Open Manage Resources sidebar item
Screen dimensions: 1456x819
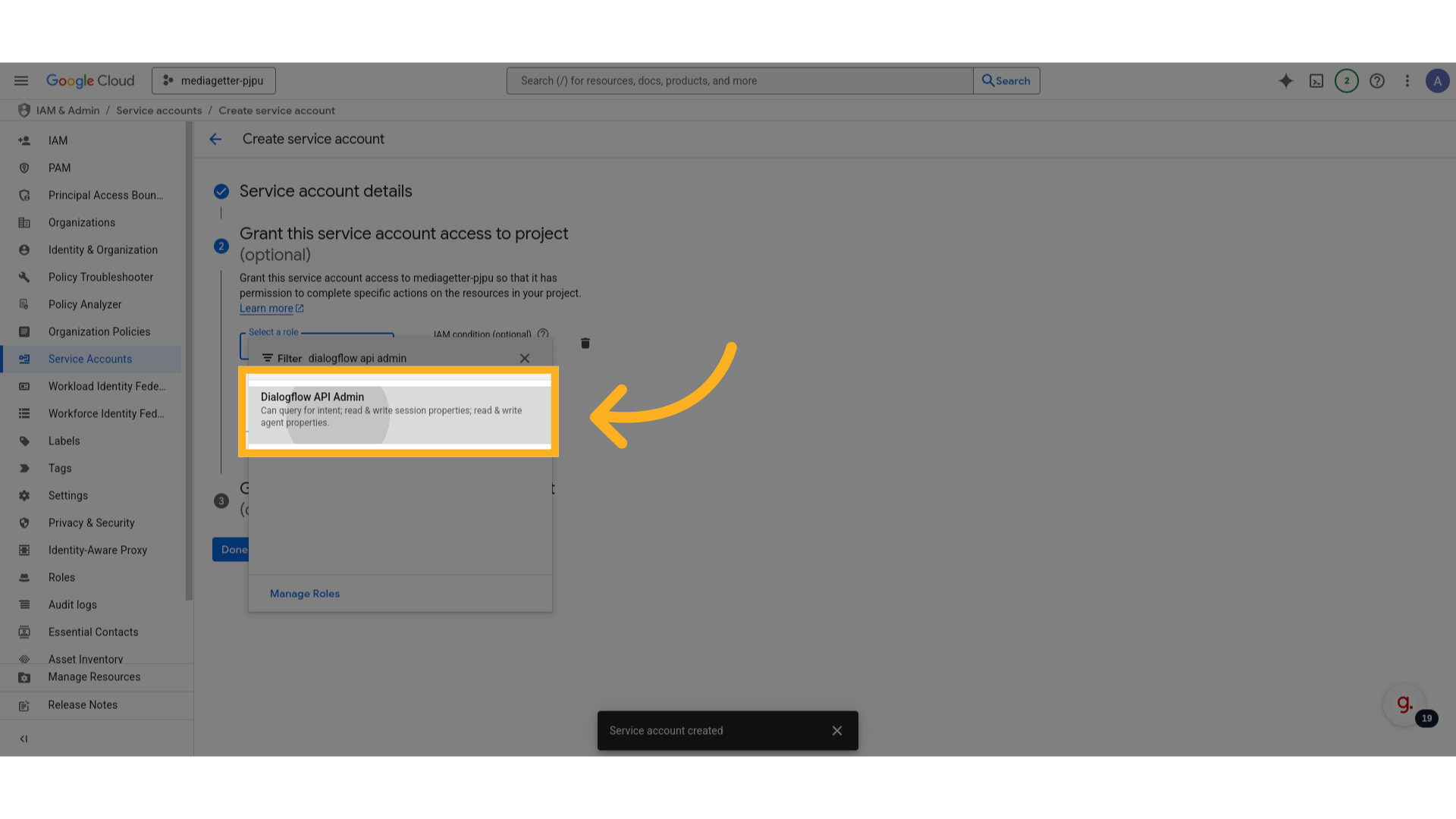(x=96, y=677)
